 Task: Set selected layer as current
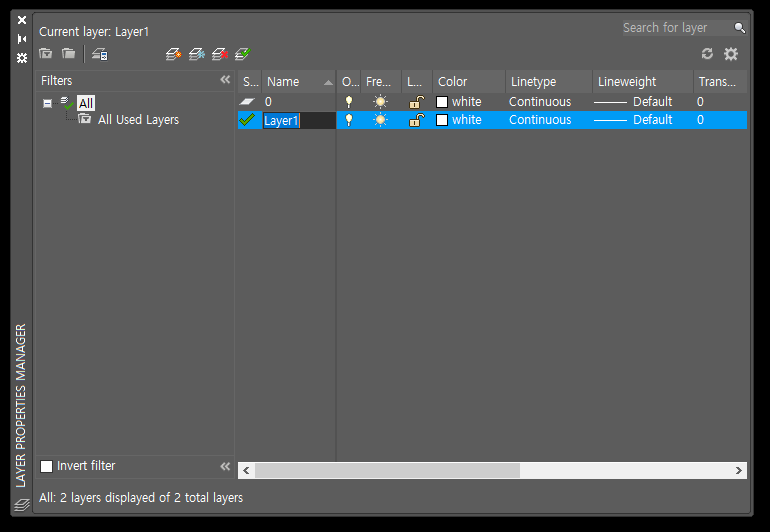243,54
